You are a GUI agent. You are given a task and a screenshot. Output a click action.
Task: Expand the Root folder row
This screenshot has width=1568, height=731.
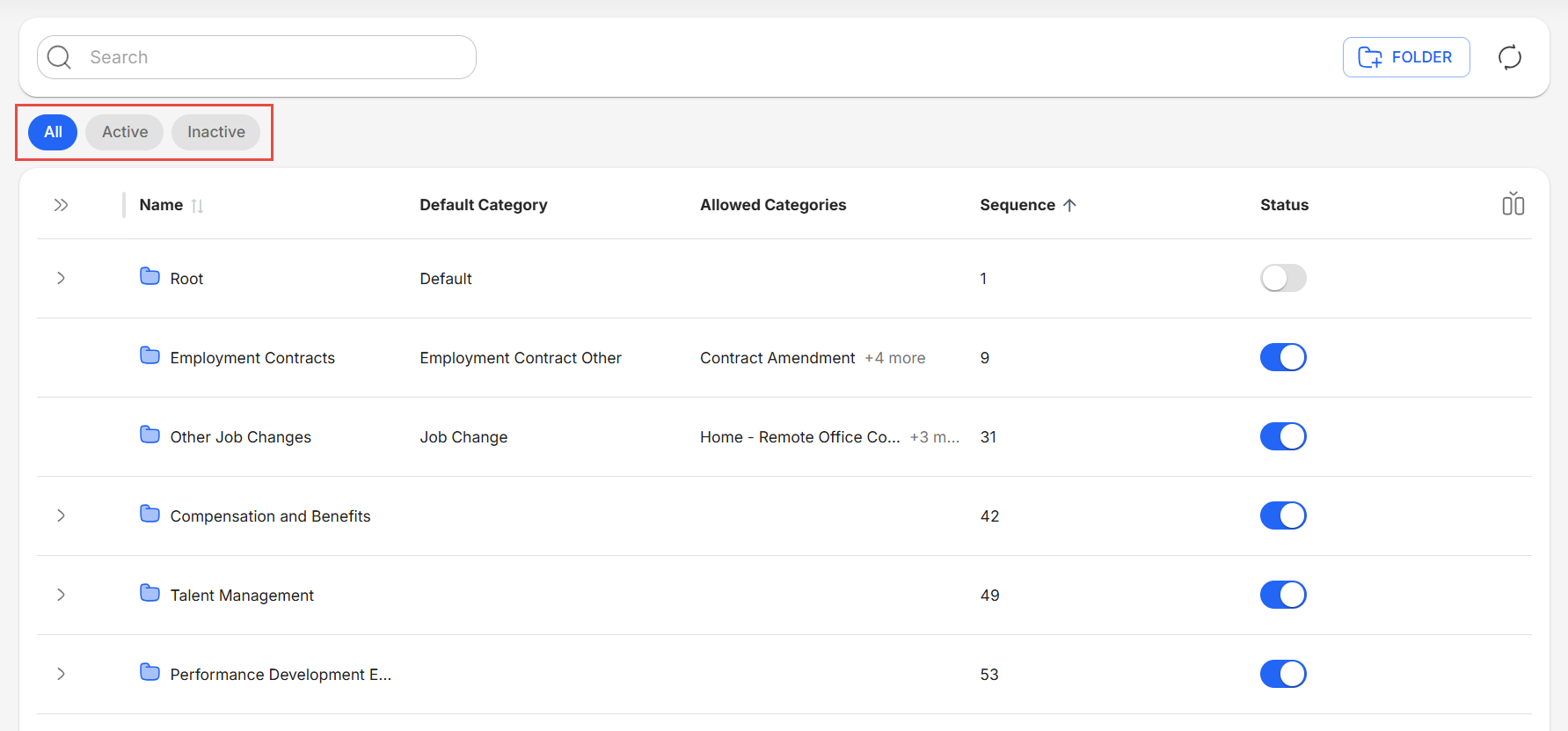61,278
